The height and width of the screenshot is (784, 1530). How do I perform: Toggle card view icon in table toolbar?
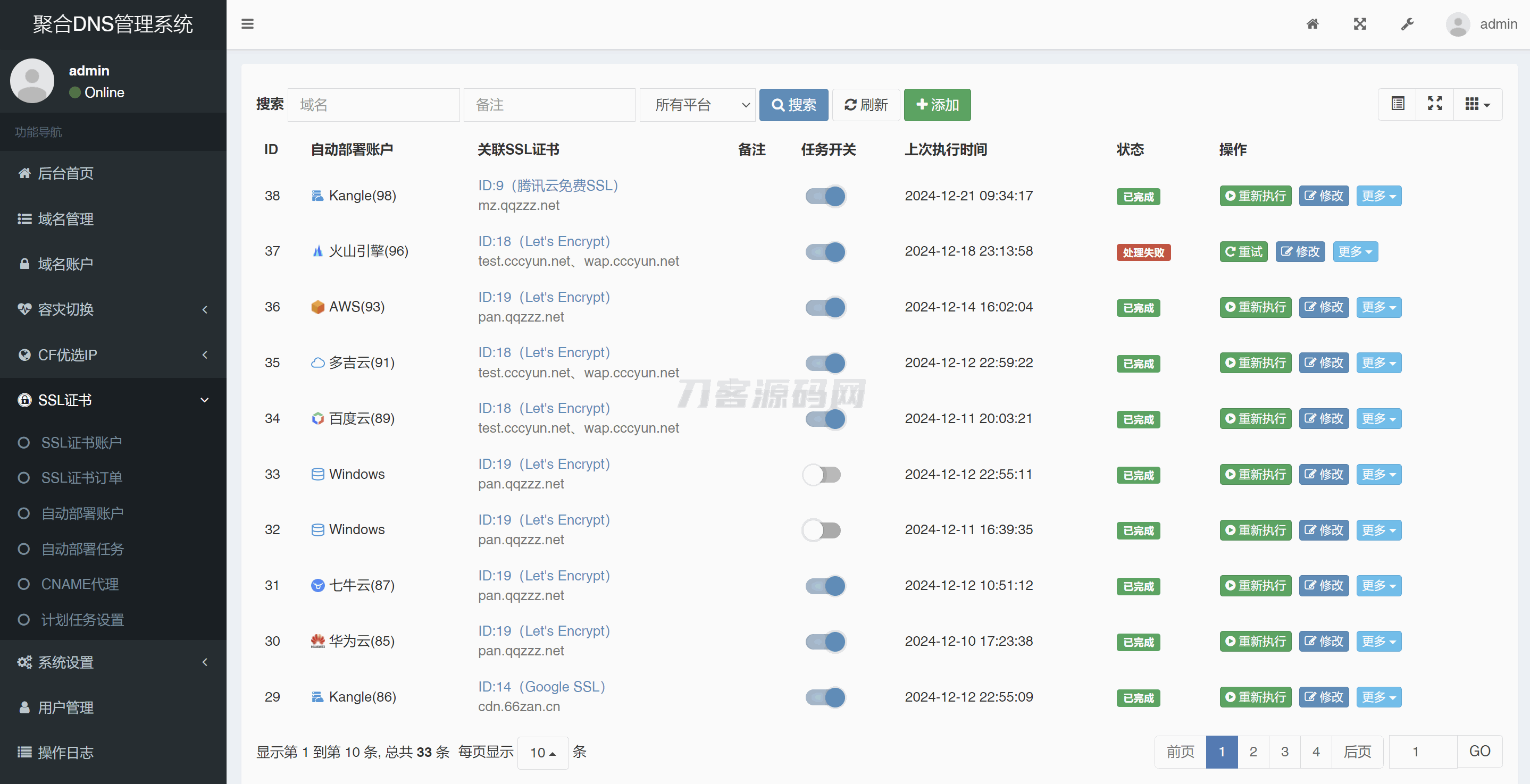(1398, 105)
